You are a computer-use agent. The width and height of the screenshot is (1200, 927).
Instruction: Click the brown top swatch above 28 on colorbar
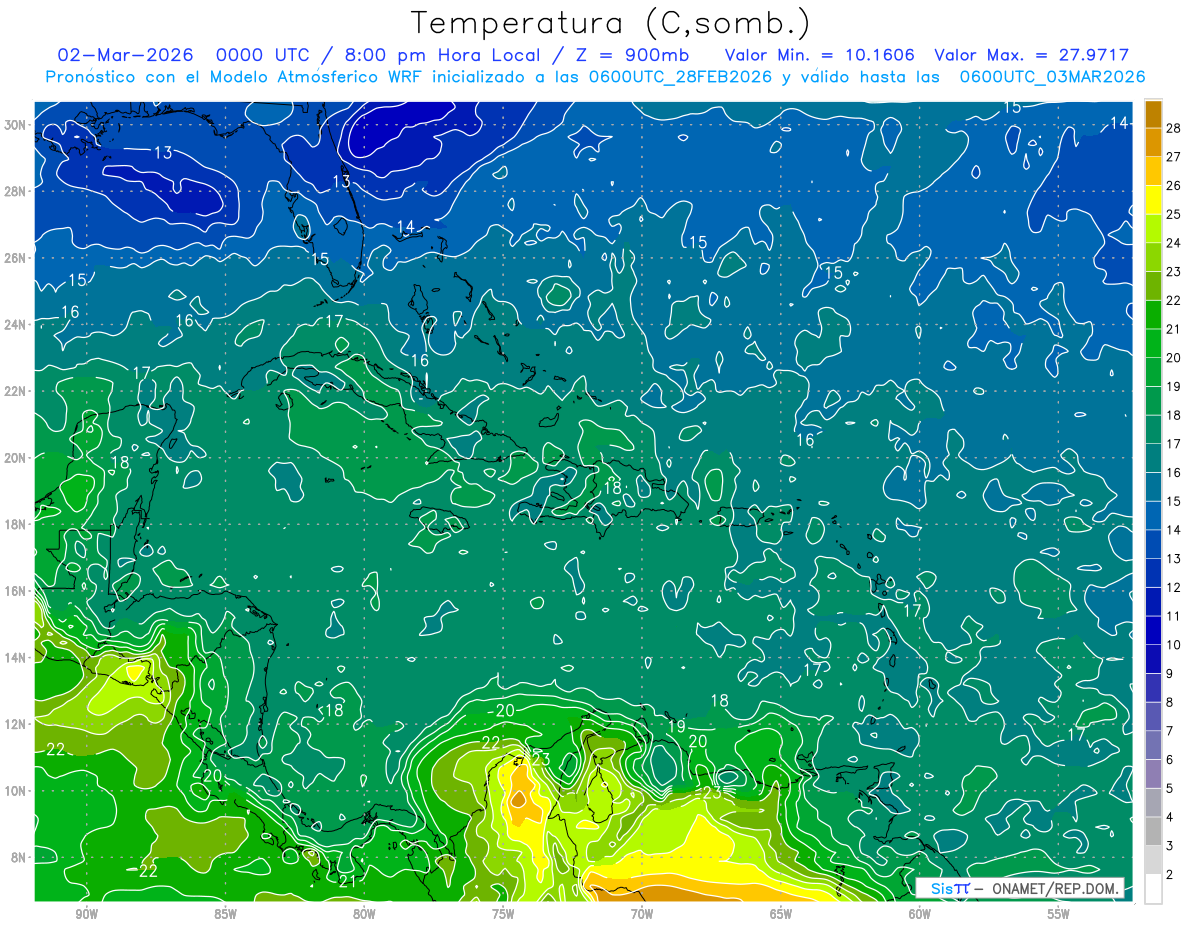pyautogui.click(x=1153, y=114)
